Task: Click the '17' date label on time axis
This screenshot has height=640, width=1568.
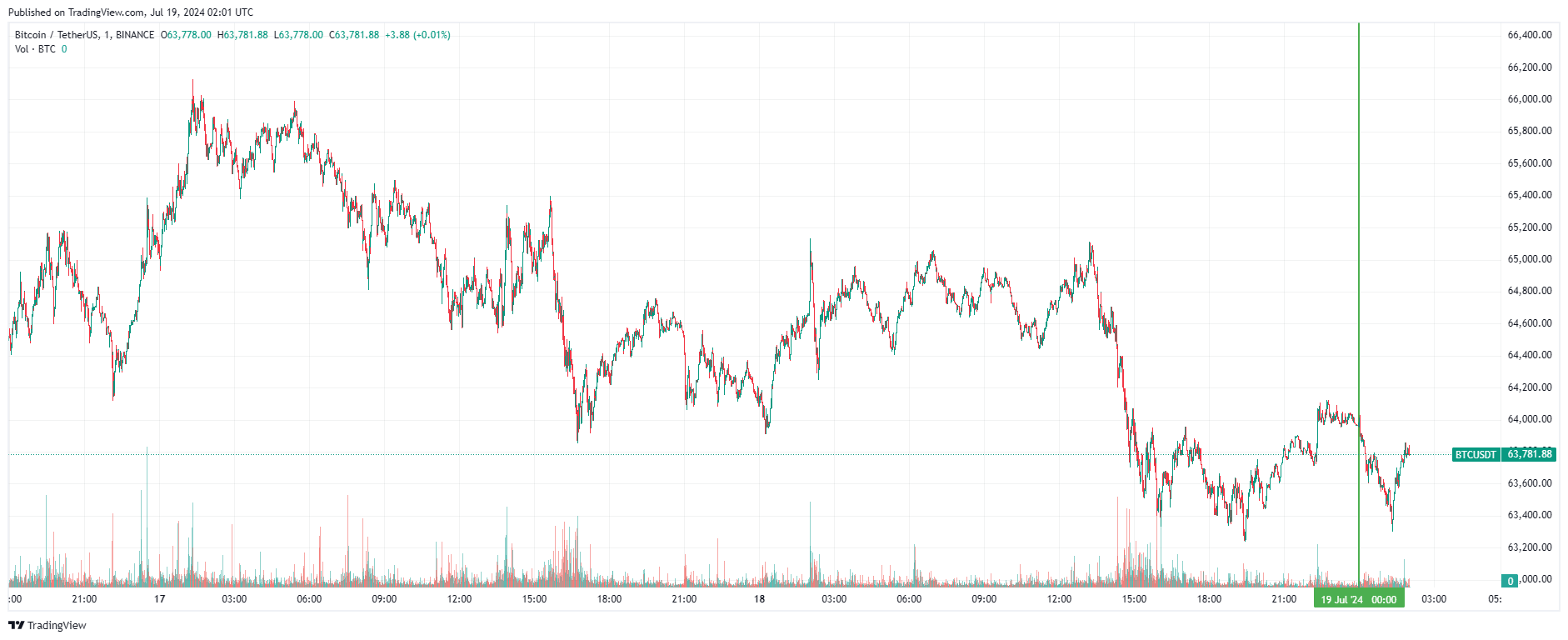Action: [x=159, y=599]
